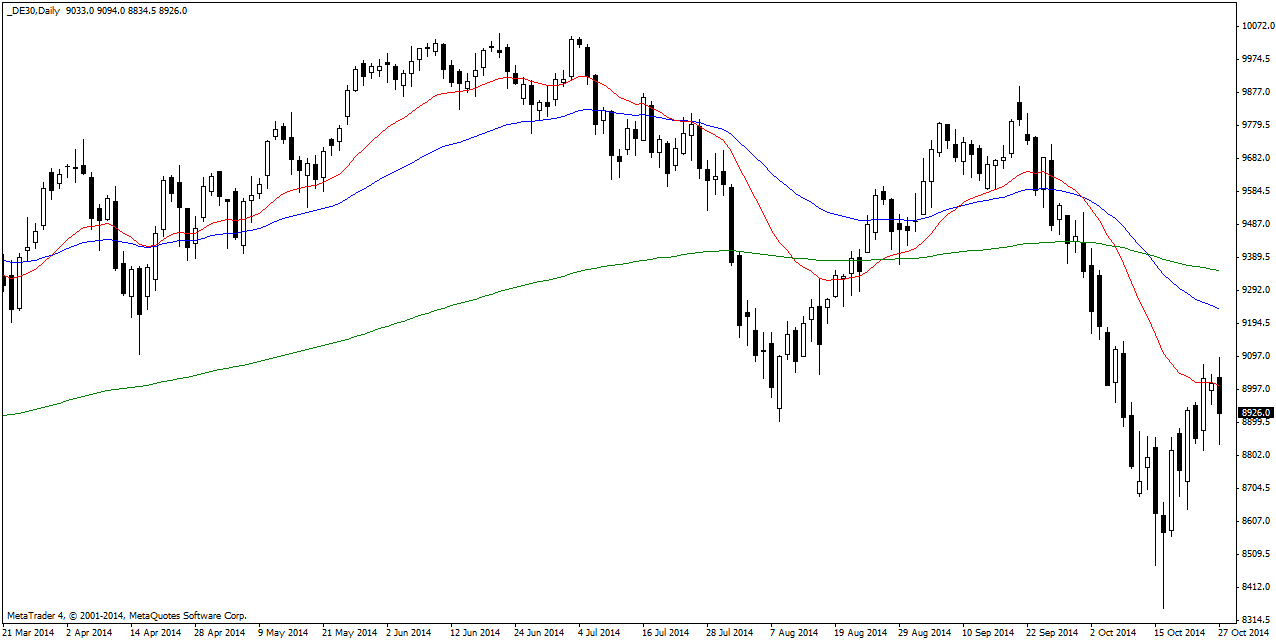The image size is (1276, 641).
Task: Click the MetaTrader 4 copyright text
Action: tap(126, 616)
